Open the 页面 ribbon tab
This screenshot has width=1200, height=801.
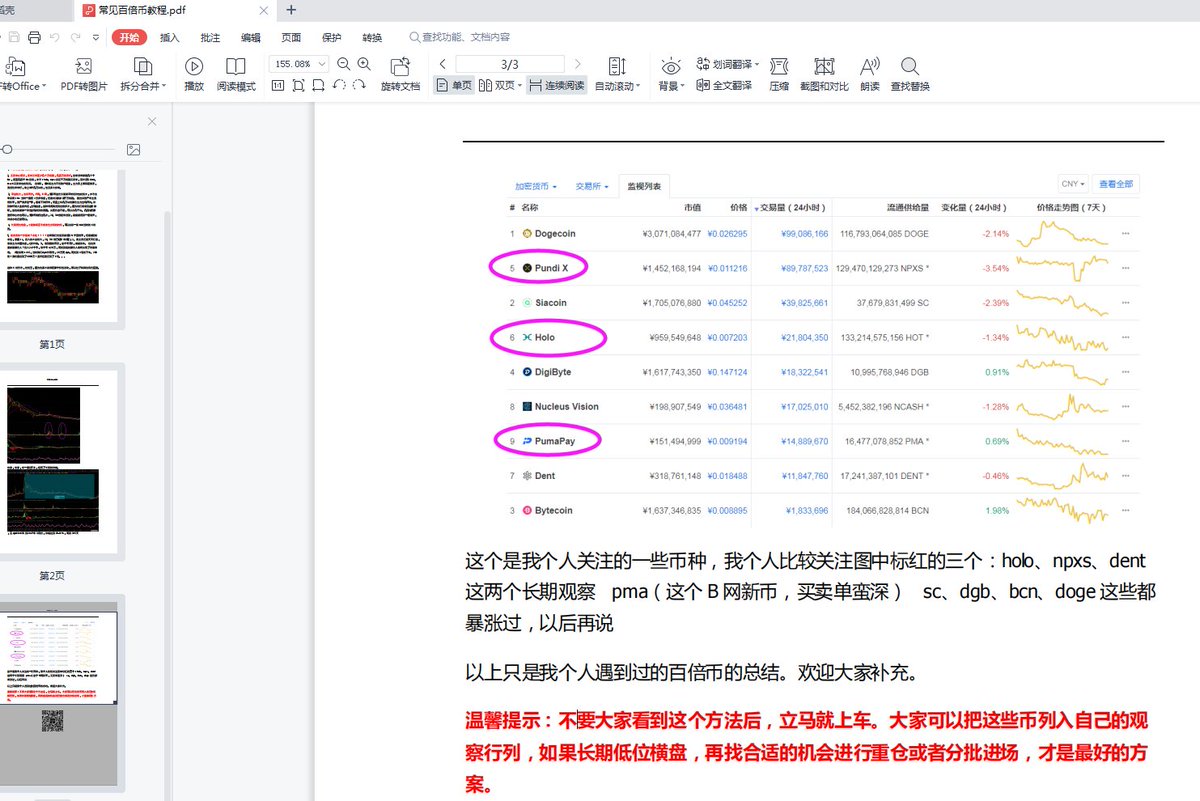291,37
